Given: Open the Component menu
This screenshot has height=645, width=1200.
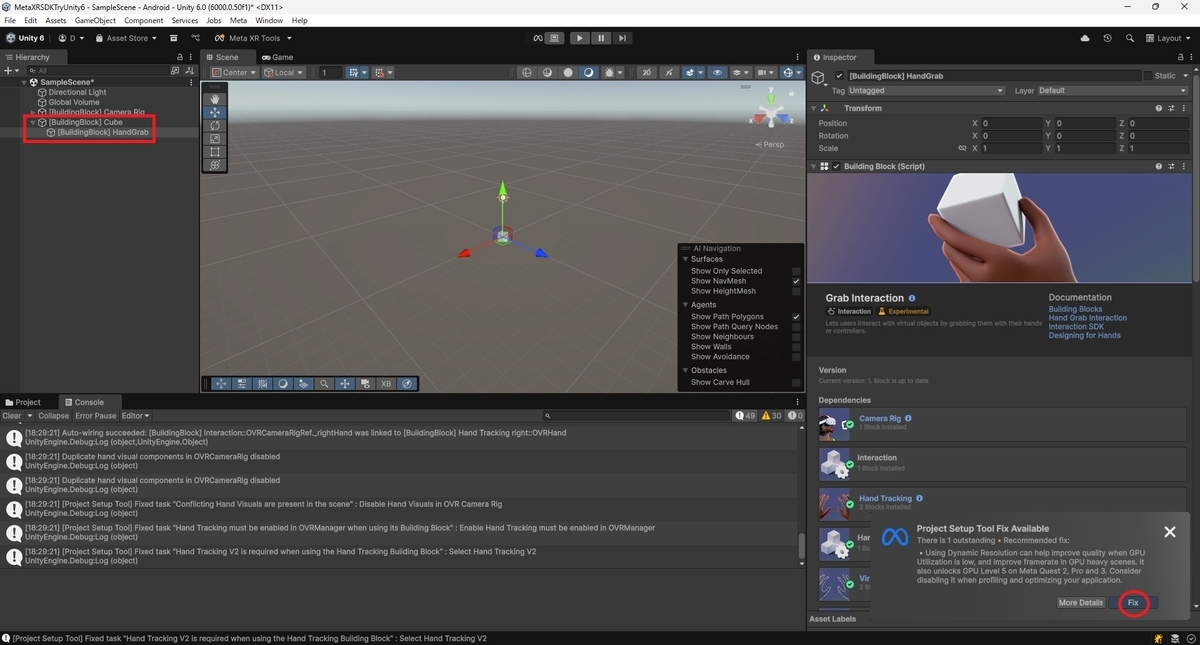Looking at the screenshot, I should [x=143, y=20].
